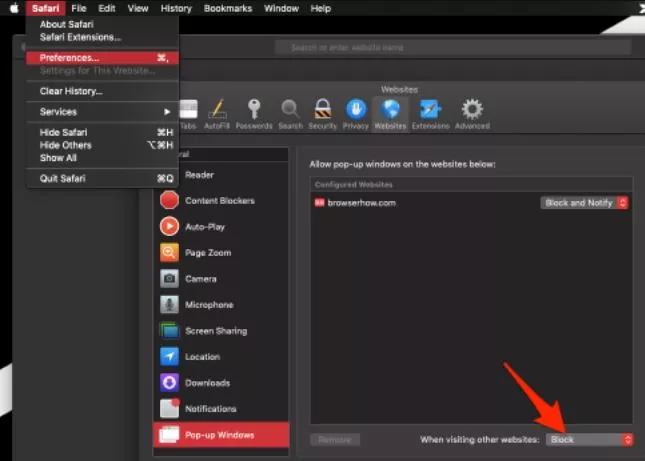Expand the Services submenu
This screenshot has width=645, height=461.
click(102, 112)
